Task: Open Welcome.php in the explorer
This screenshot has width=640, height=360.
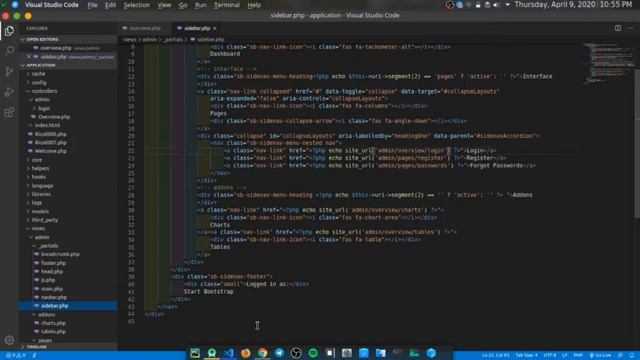Action: [x=50, y=151]
